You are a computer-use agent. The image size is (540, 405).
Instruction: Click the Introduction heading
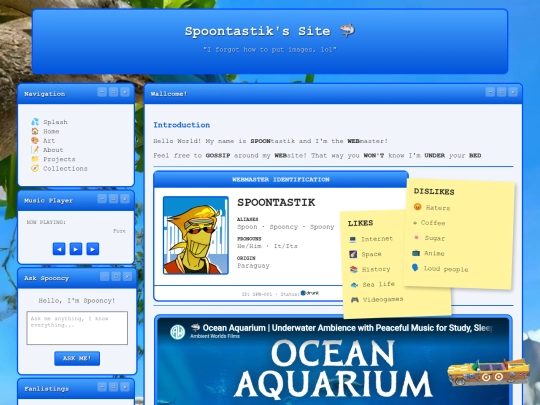[181, 125]
